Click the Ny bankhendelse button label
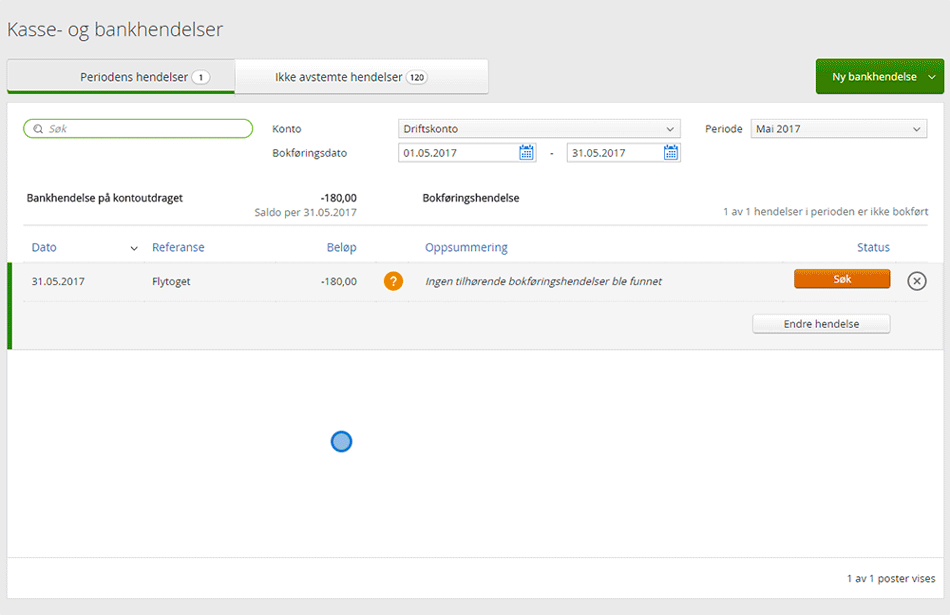Viewport: 950px width, 615px height. pyautogui.click(x=874, y=77)
